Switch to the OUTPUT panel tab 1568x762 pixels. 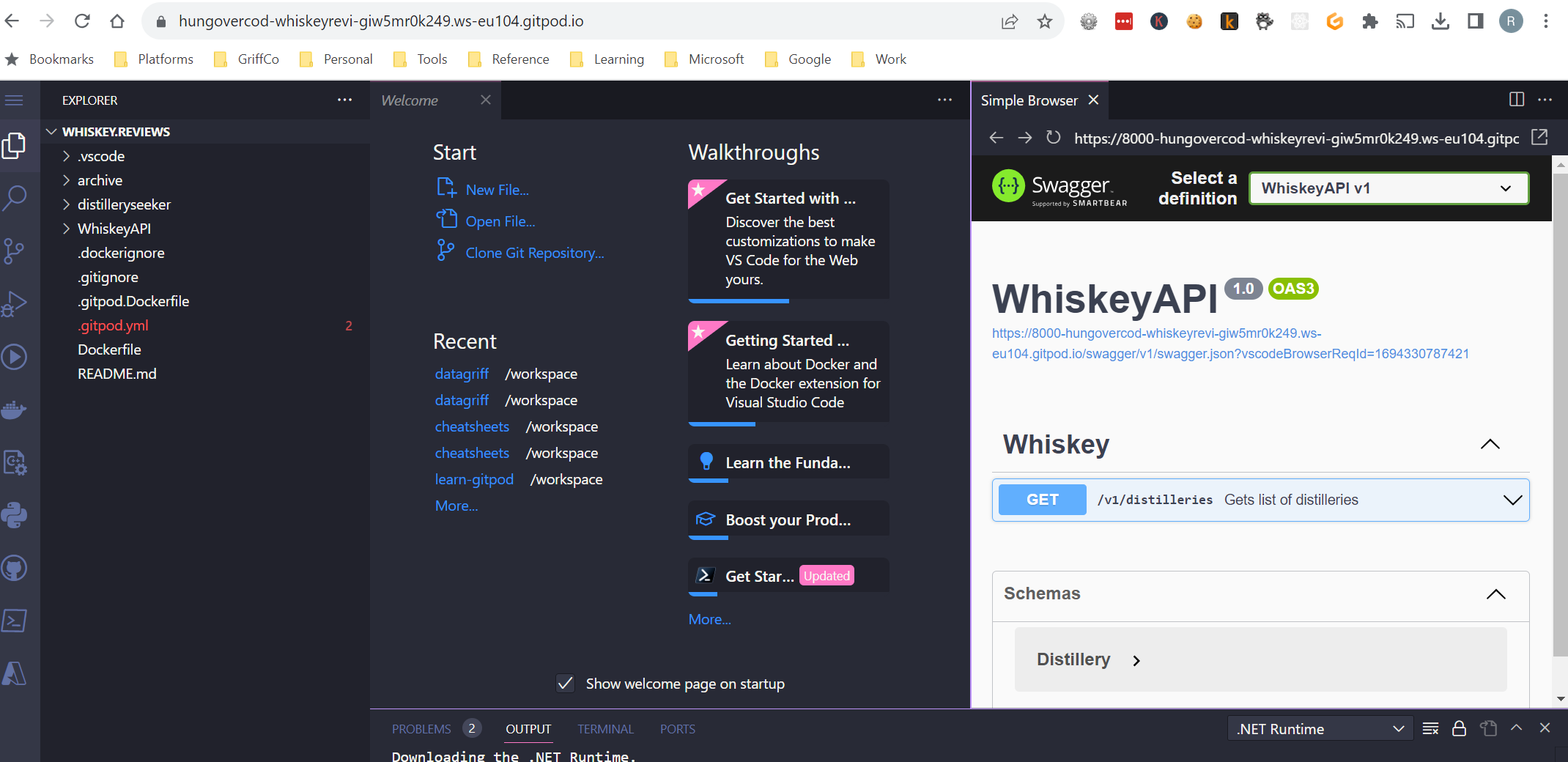pos(528,729)
